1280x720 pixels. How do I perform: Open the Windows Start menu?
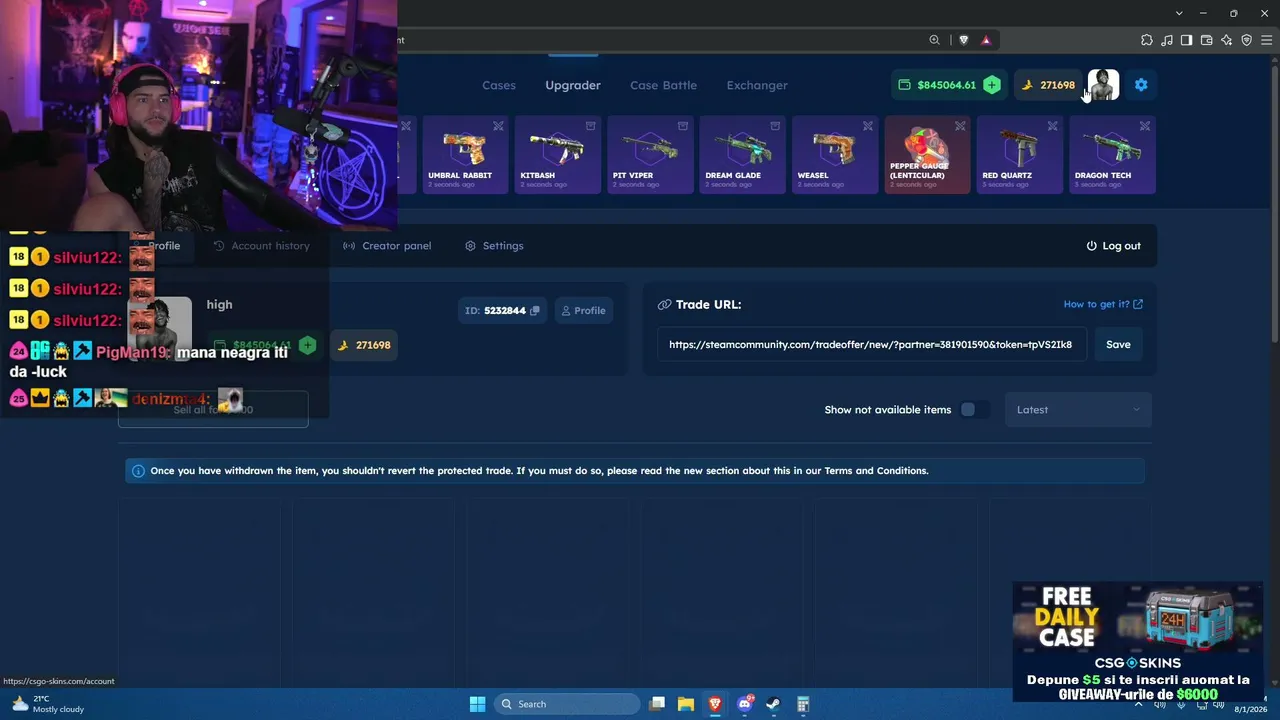click(x=477, y=704)
